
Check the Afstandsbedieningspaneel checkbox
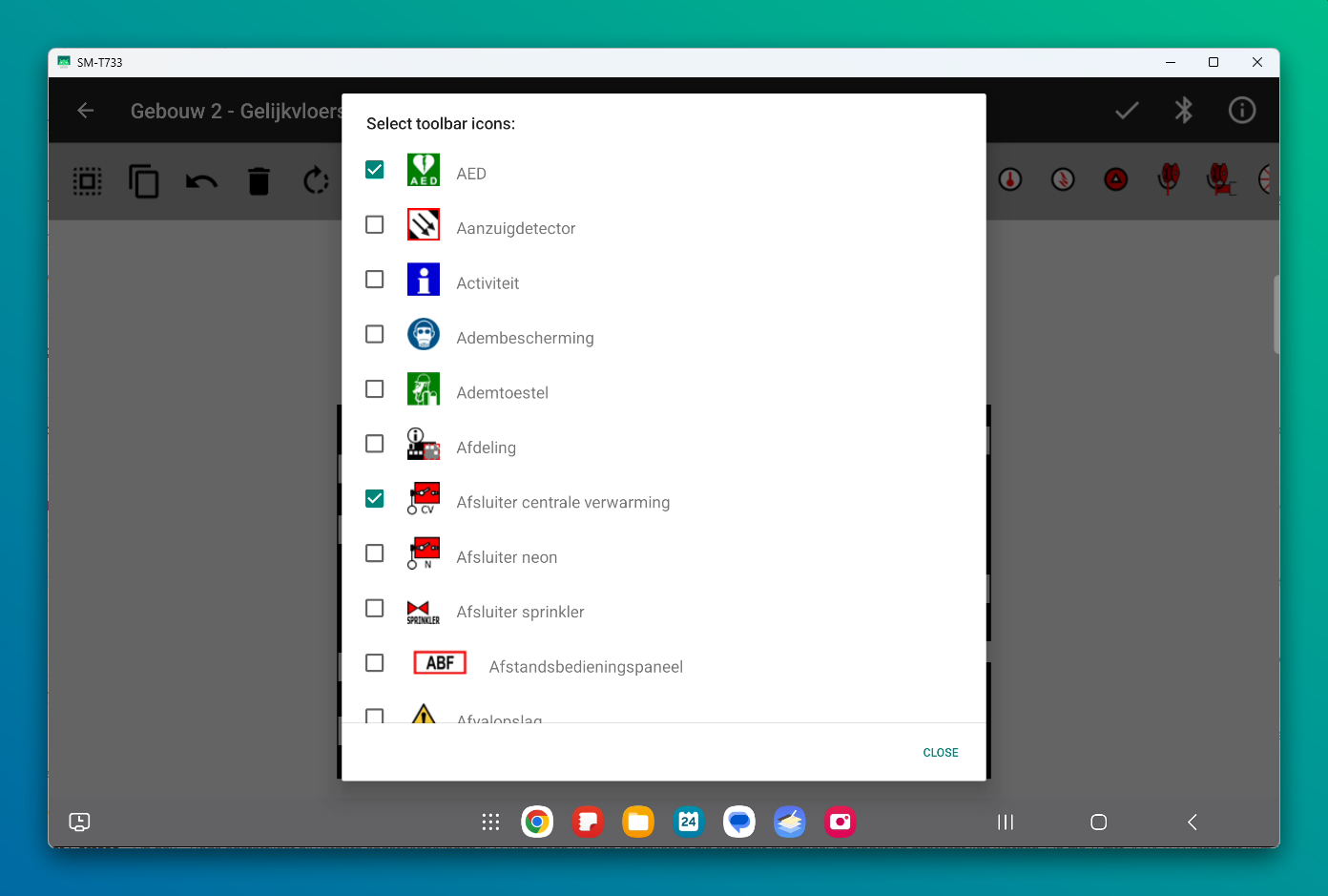(375, 663)
